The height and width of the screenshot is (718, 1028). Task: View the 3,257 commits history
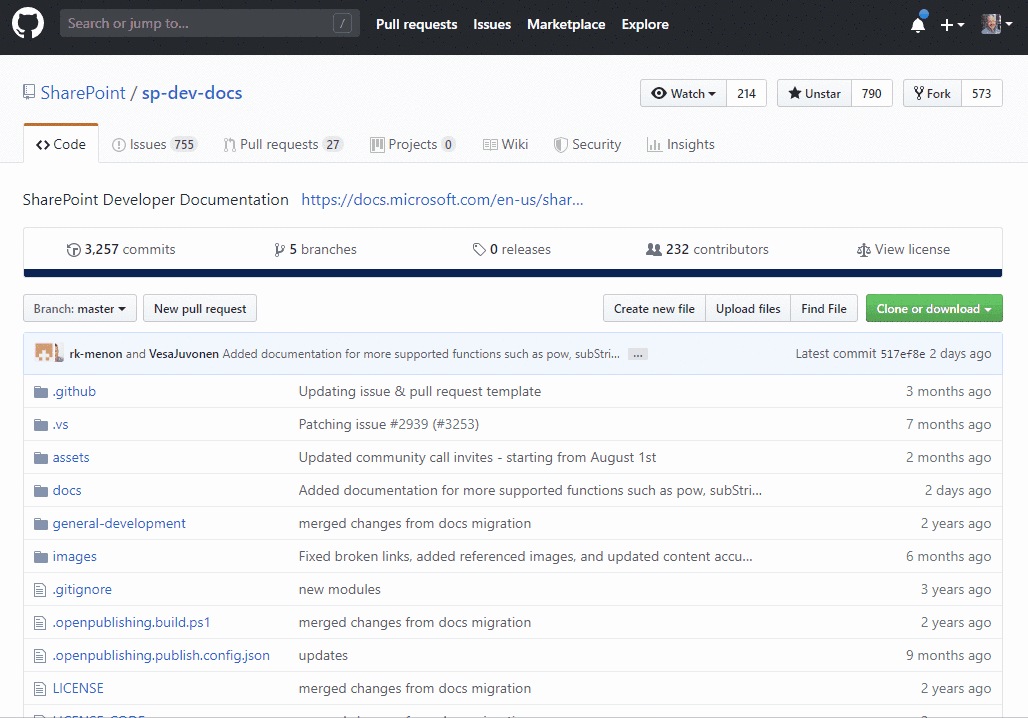point(121,249)
